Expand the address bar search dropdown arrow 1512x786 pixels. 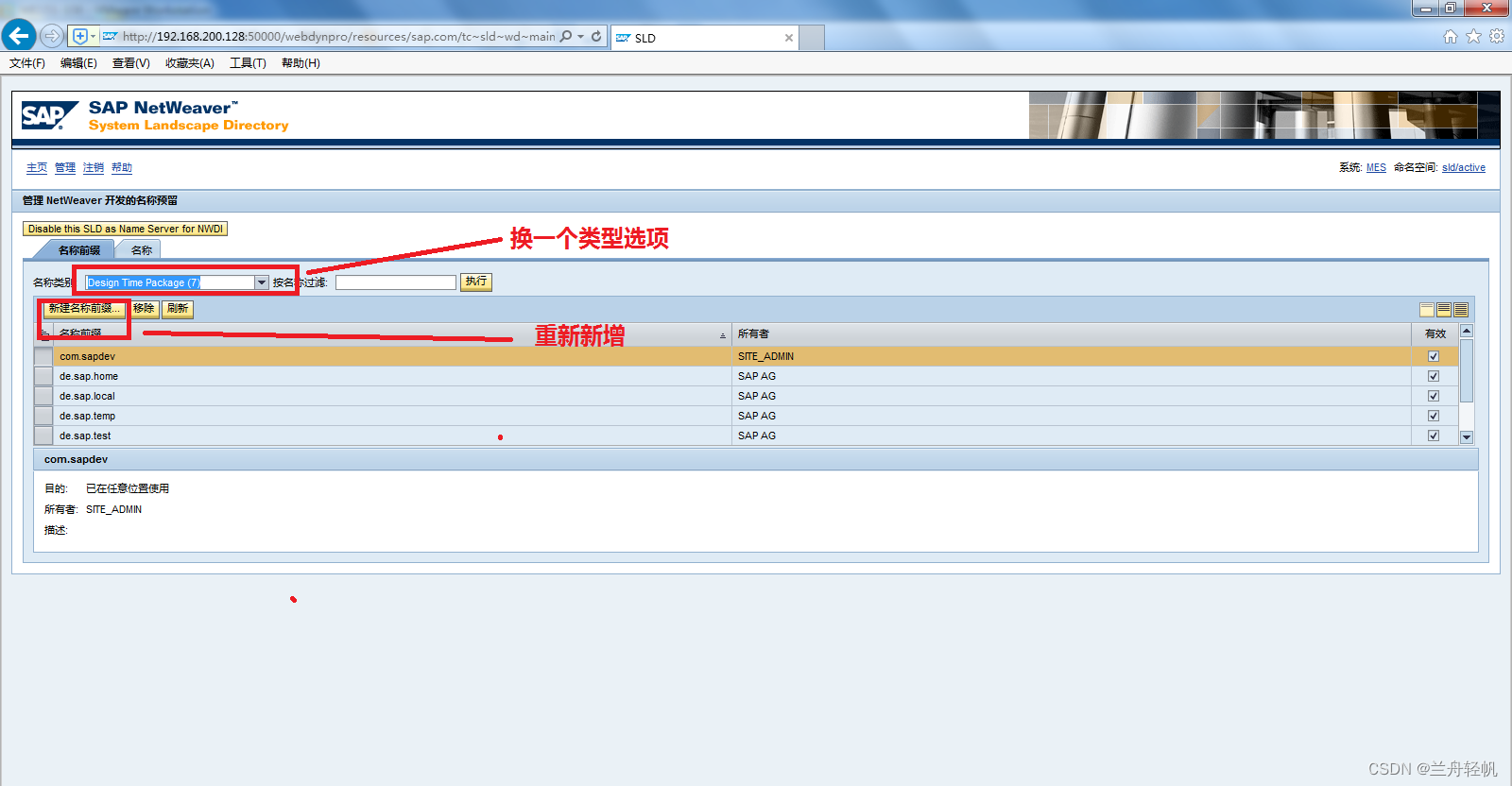[581, 37]
